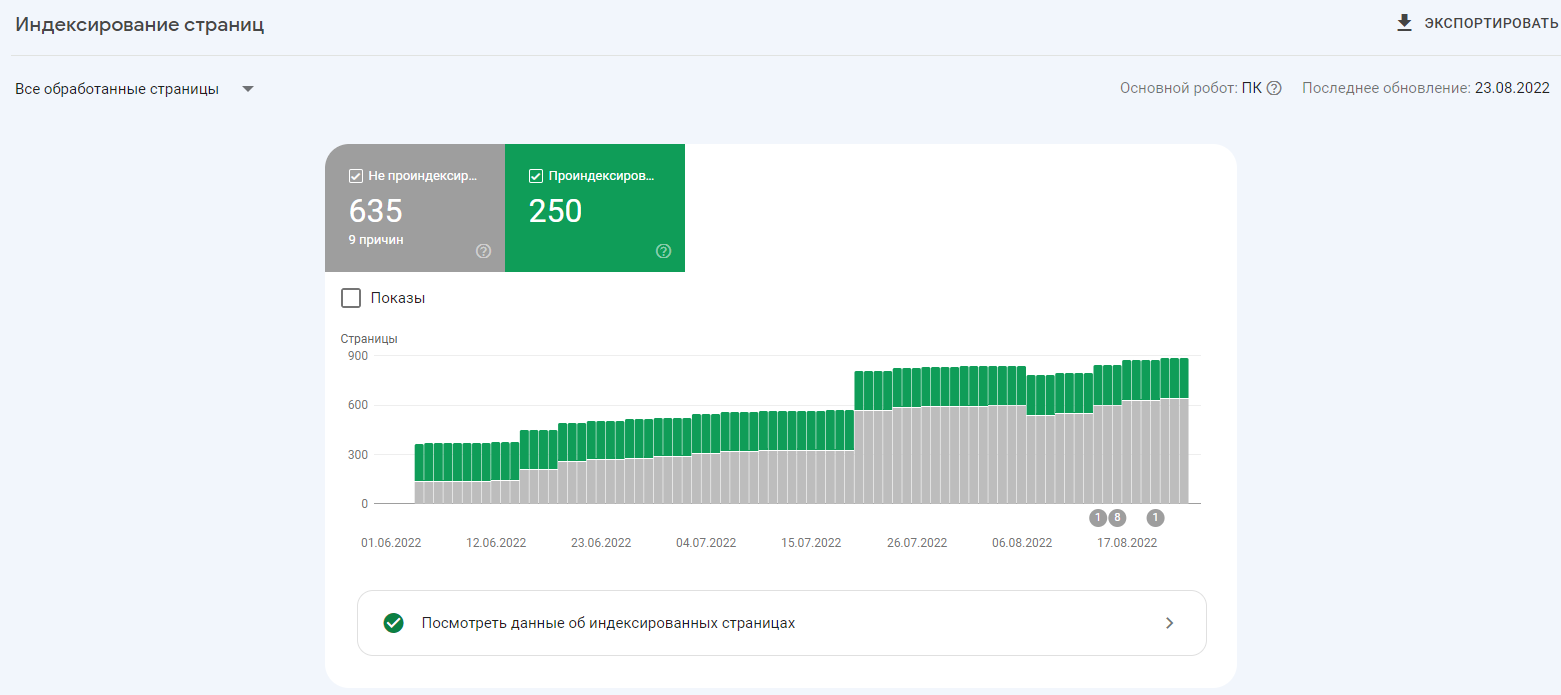The width and height of the screenshot is (1561, 695).
Task: Enable the Показы checkbox
Action: click(351, 297)
